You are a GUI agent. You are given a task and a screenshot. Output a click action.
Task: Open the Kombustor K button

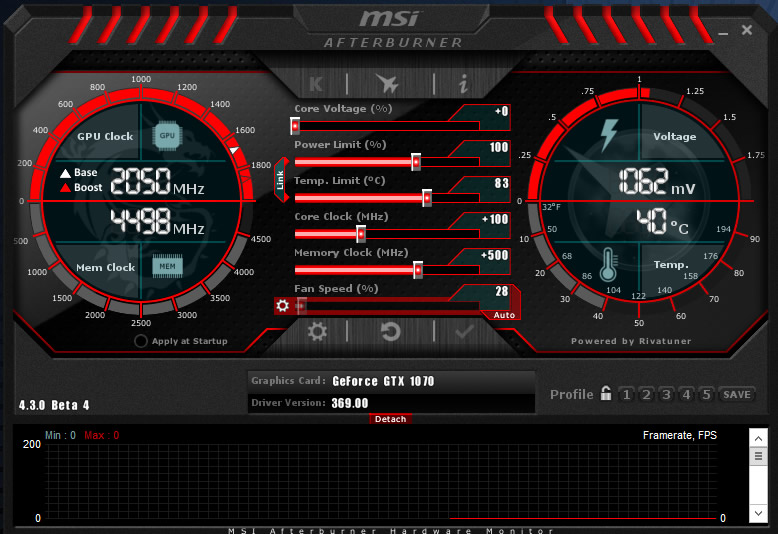point(316,84)
